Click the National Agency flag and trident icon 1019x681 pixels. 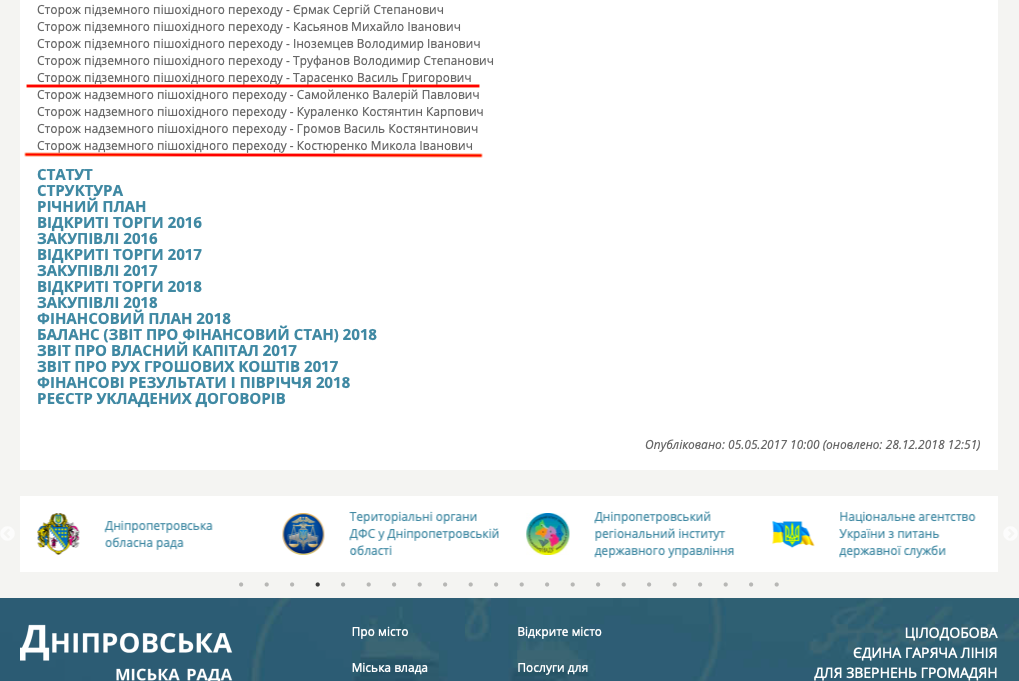click(x=793, y=534)
